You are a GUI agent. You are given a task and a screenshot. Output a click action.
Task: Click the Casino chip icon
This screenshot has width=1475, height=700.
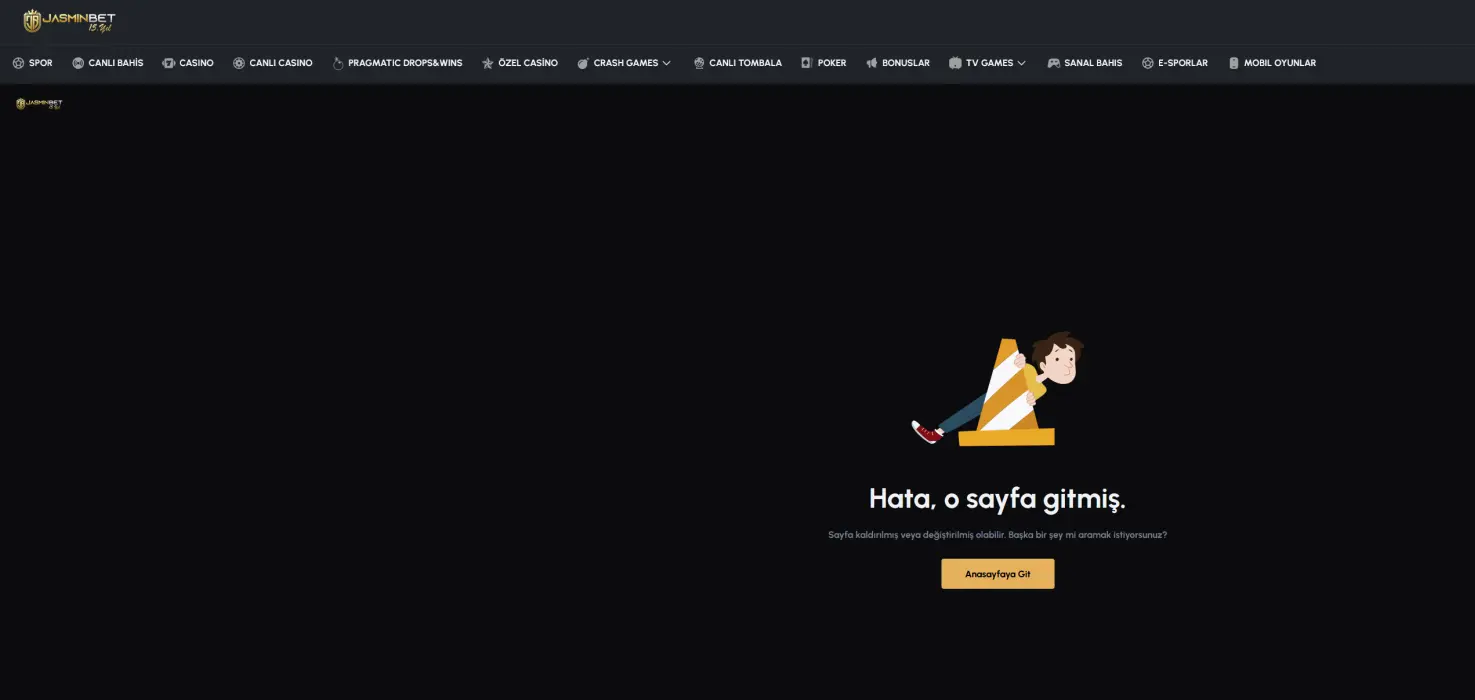click(x=169, y=63)
